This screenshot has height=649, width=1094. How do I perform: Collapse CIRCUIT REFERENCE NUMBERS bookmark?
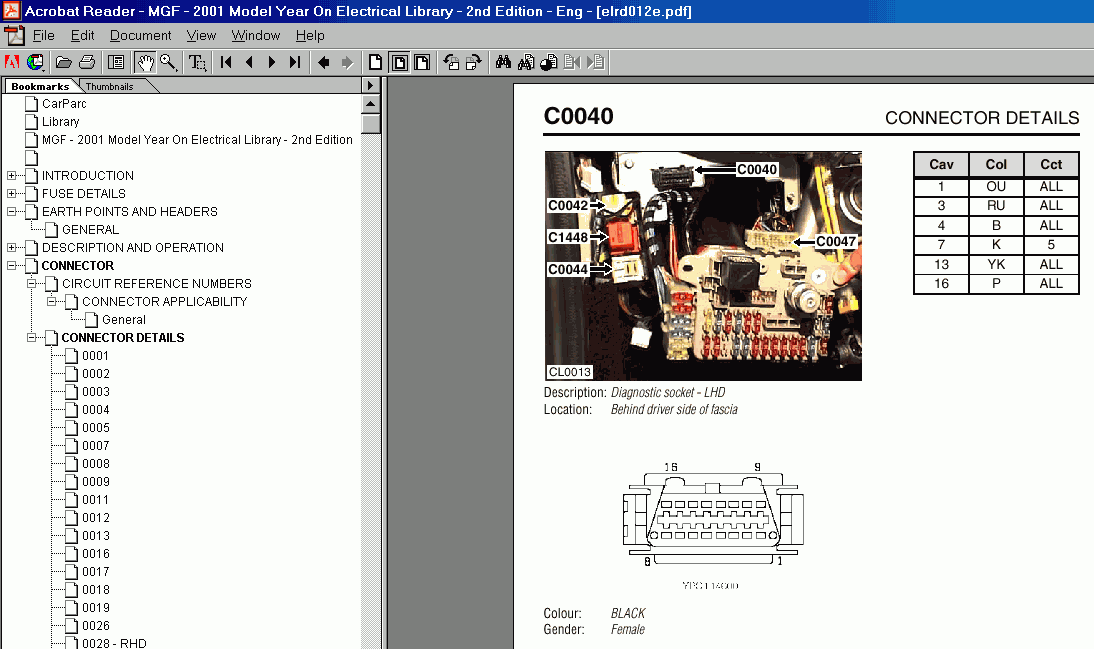(x=31, y=283)
